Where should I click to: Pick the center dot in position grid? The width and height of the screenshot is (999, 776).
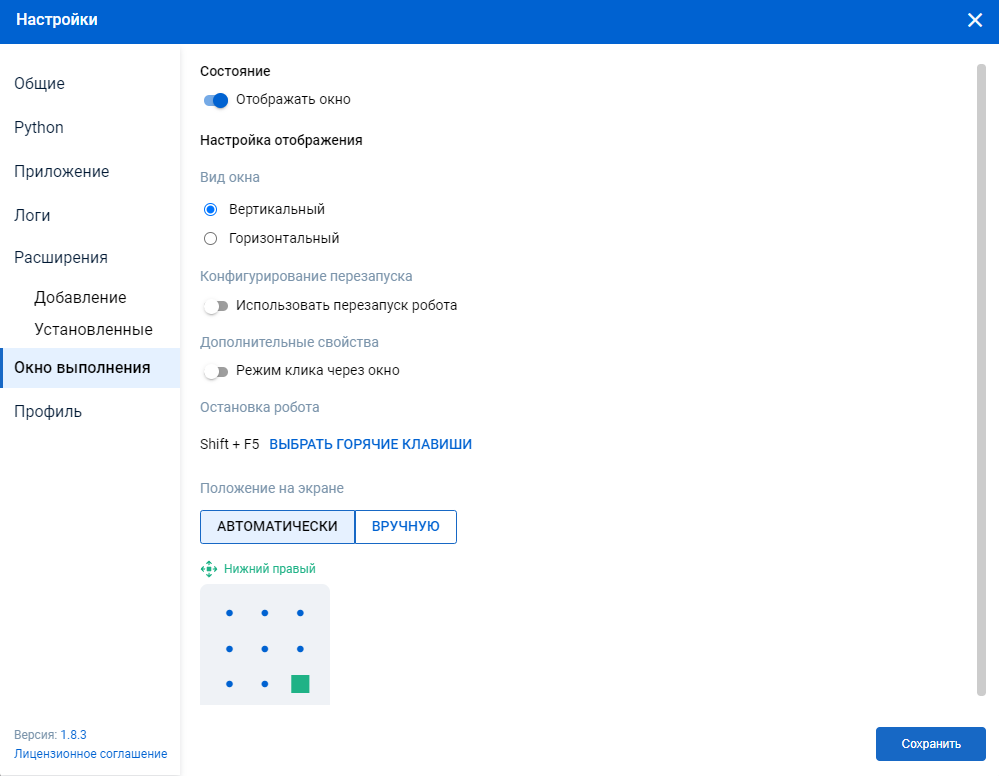(x=264, y=649)
